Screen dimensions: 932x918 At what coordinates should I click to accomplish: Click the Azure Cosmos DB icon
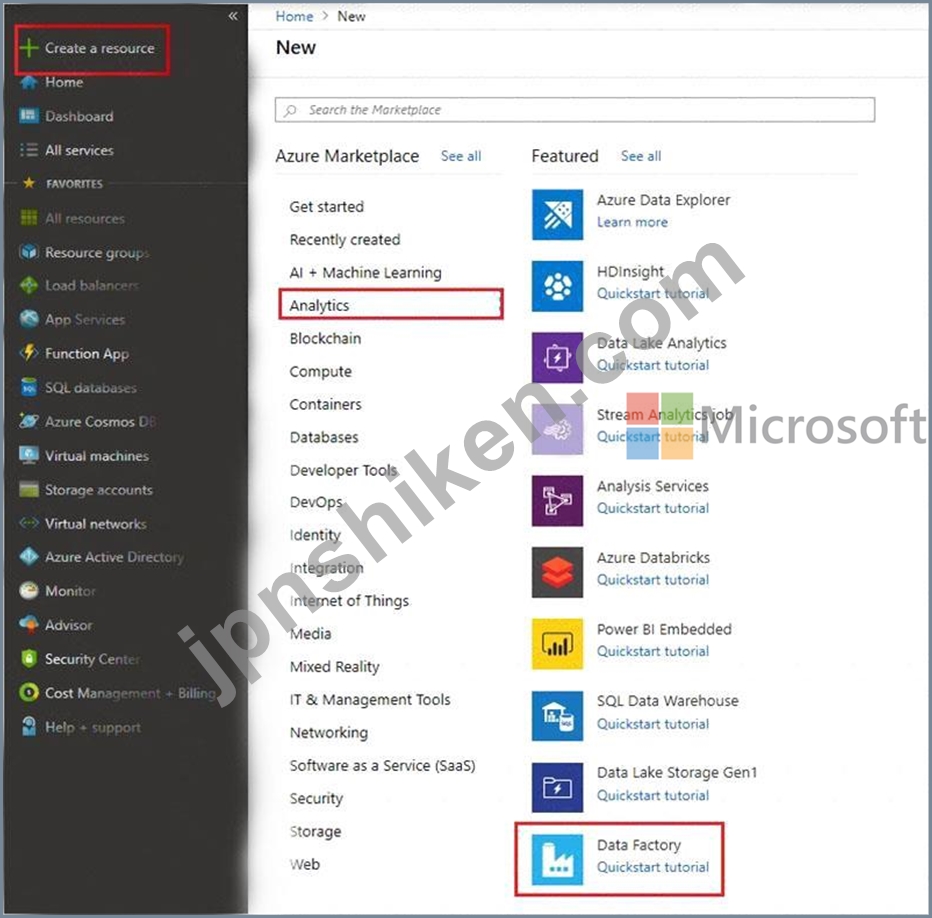(29, 422)
